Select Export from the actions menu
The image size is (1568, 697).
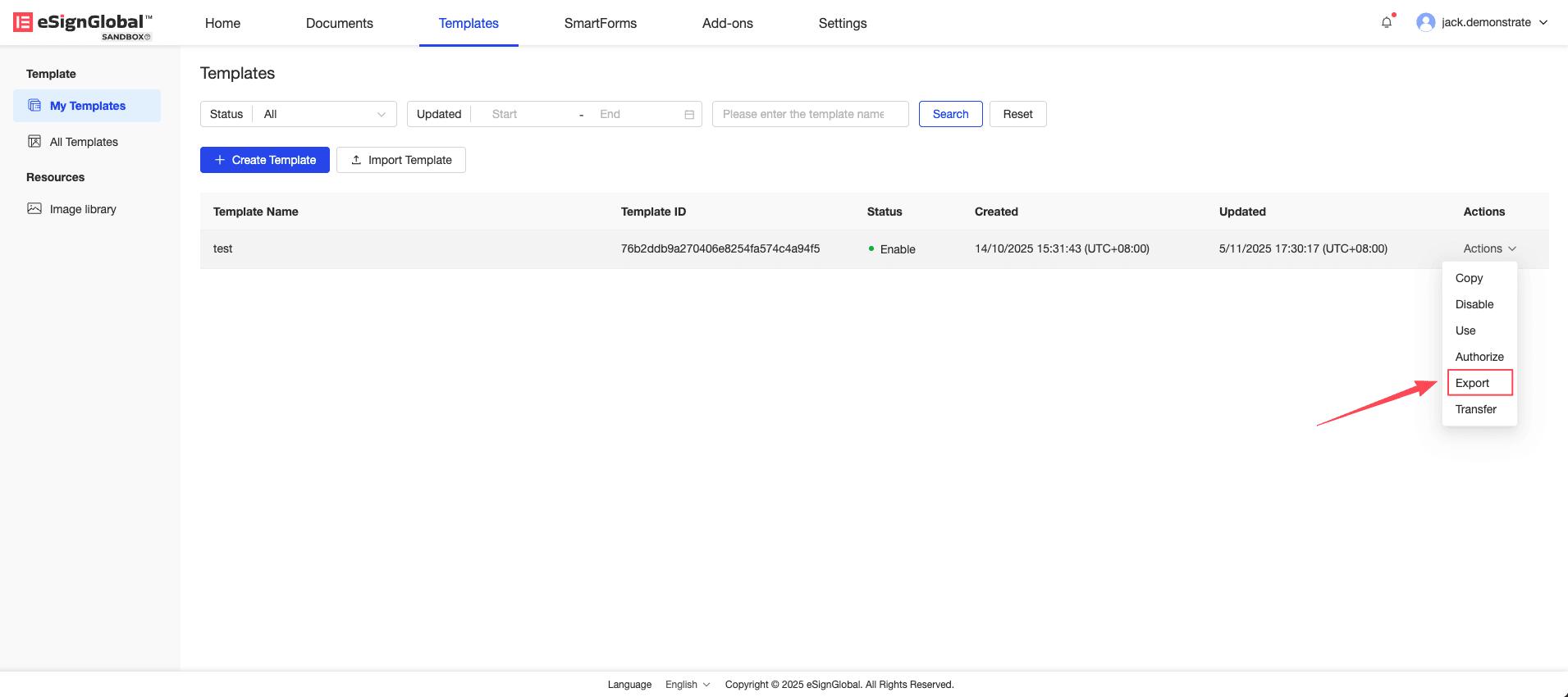coord(1472,383)
